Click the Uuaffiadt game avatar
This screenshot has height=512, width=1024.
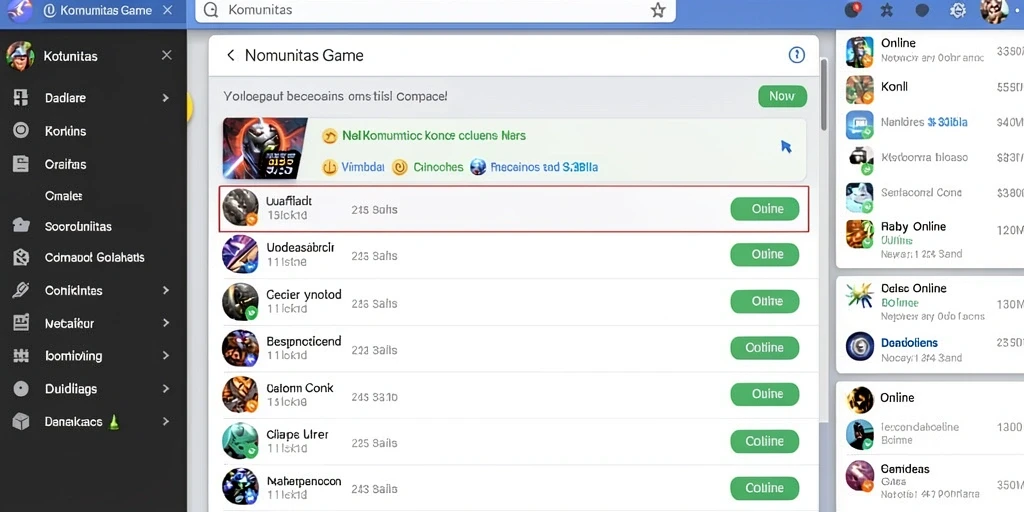point(240,208)
